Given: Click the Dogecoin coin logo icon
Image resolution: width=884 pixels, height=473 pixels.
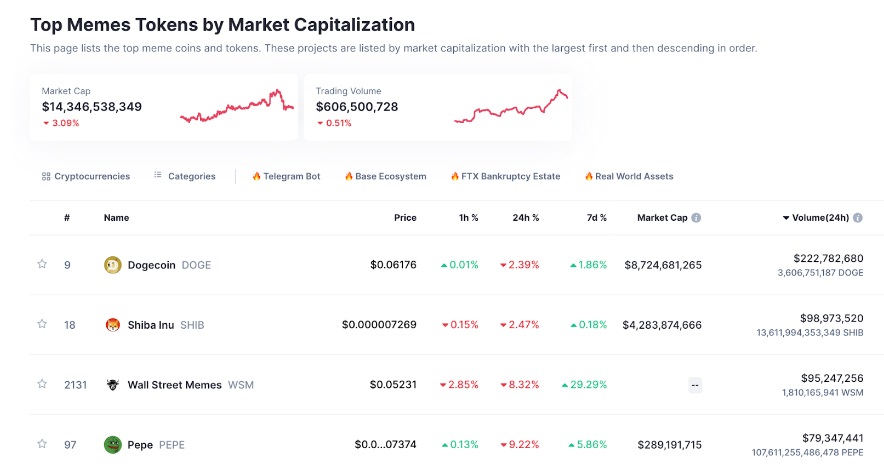Looking at the screenshot, I should click(x=112, y=265).
